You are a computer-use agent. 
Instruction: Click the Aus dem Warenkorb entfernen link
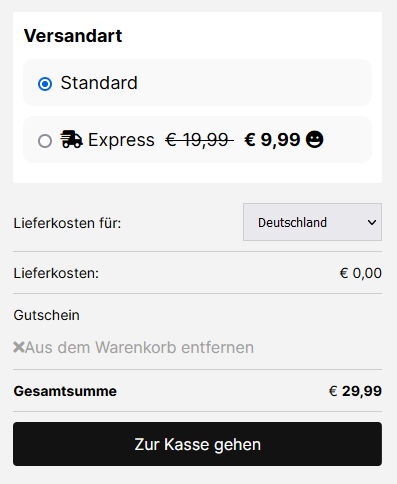(139, 347)
